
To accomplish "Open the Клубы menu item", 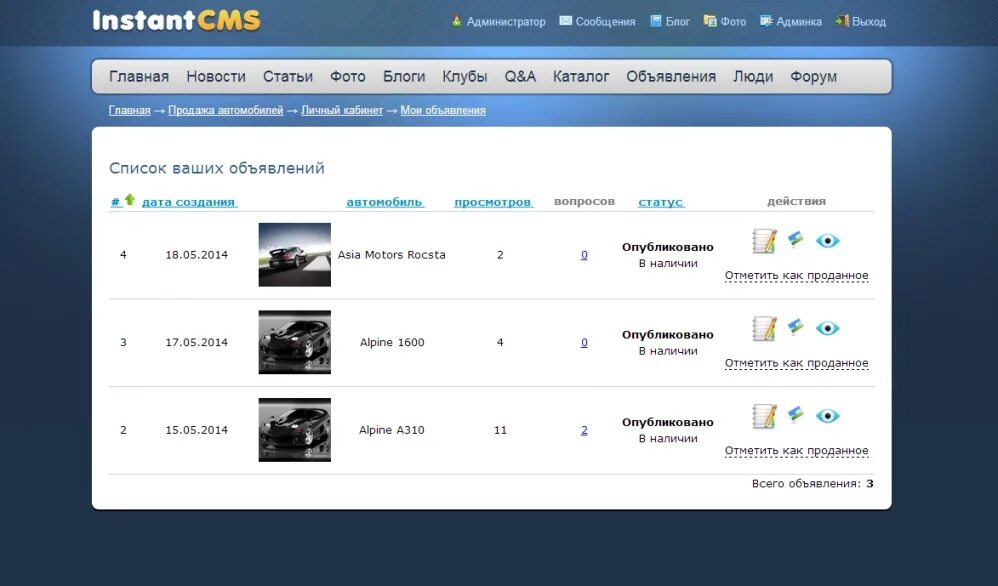I will tap(465, 76).
